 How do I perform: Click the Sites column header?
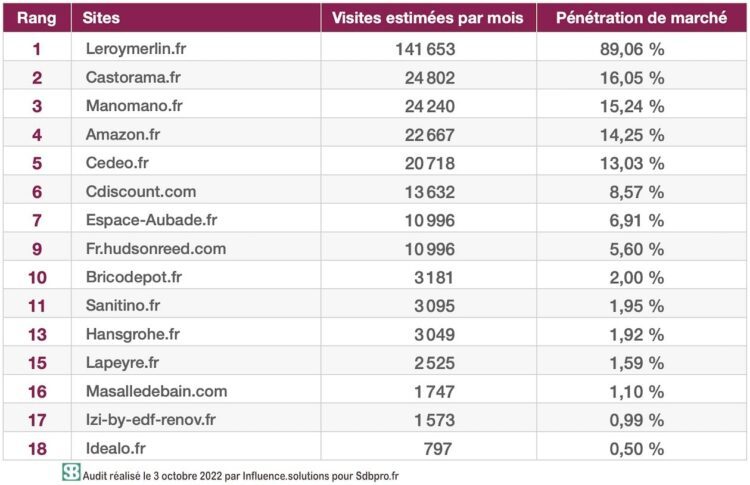103,18
